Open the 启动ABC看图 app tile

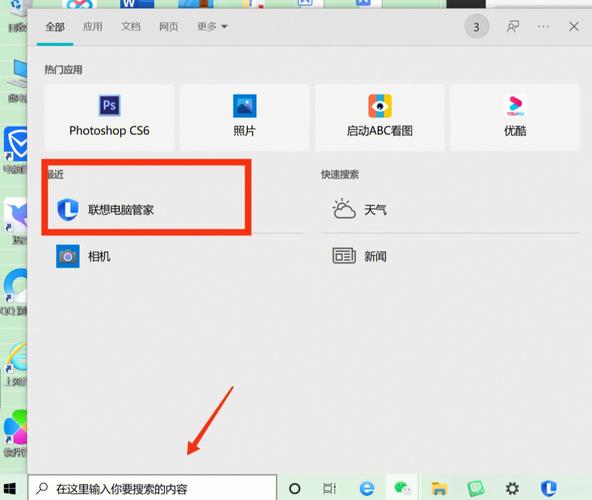pos(379,117)
